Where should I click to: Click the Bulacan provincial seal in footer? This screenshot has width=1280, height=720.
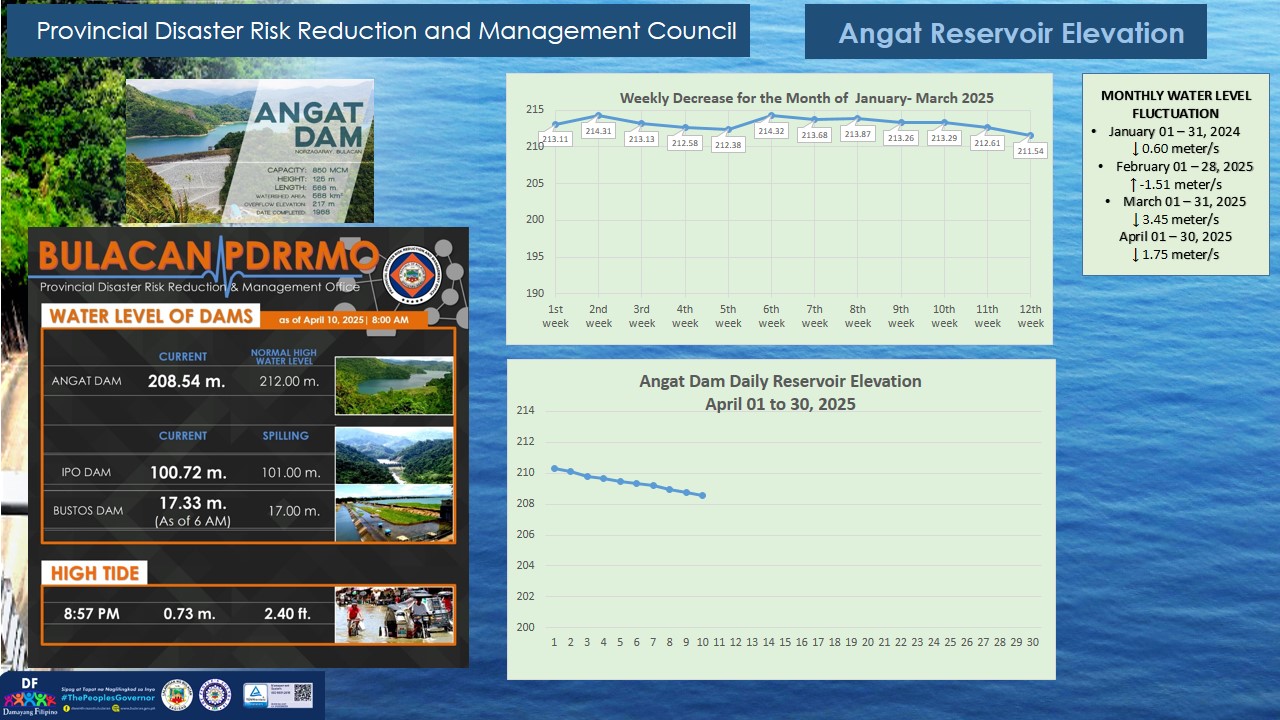point(177,695)
